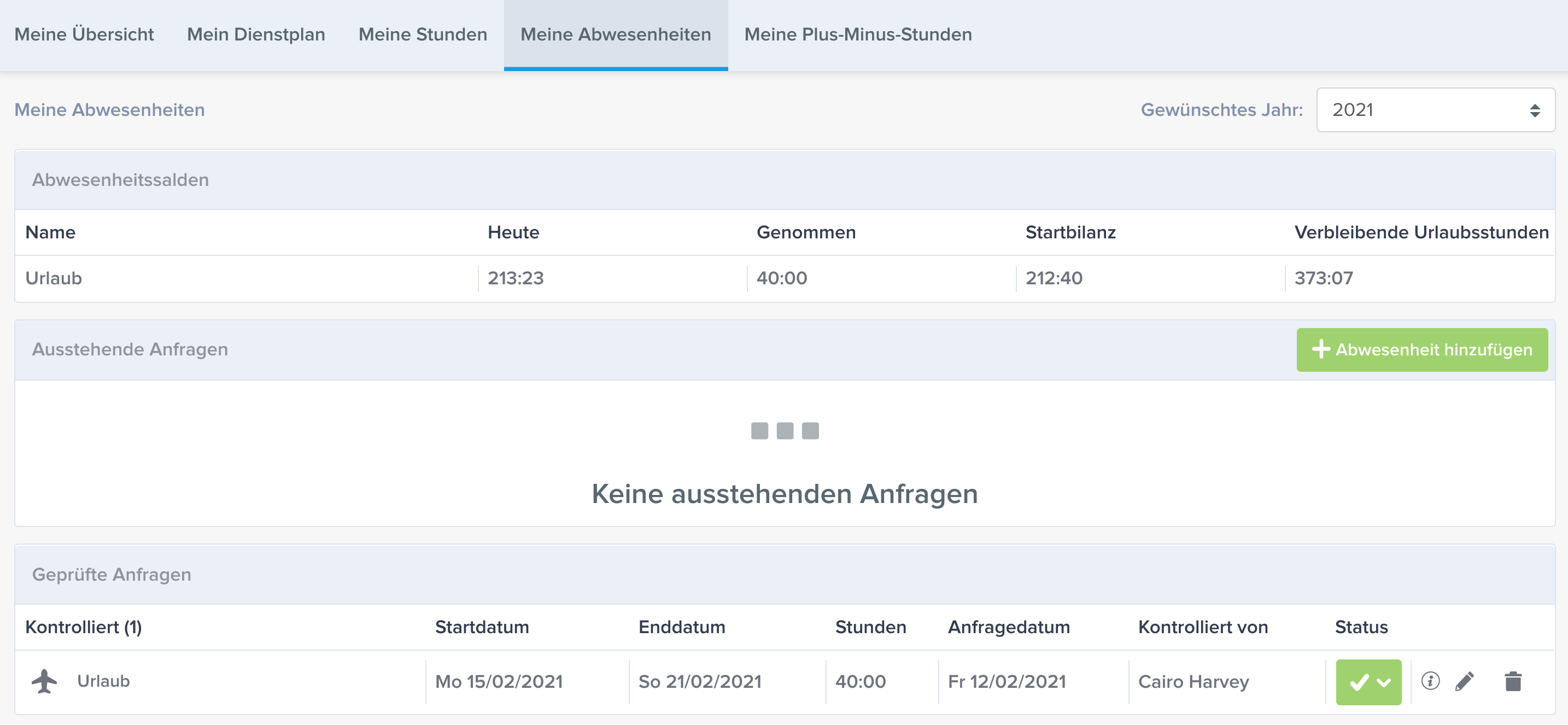Click start date Mo 15/02/2021

tap(499, 681)
